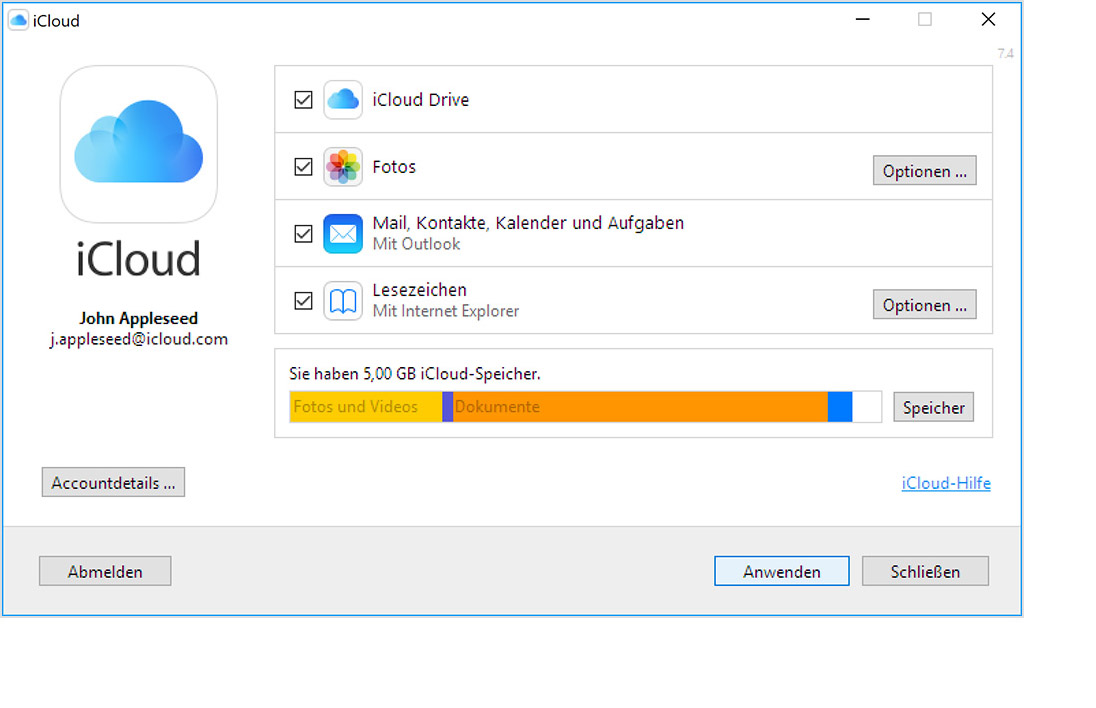Click the iCloud title bar icon
This screenshot has height=708, width=1096.
tap(18, 20)
